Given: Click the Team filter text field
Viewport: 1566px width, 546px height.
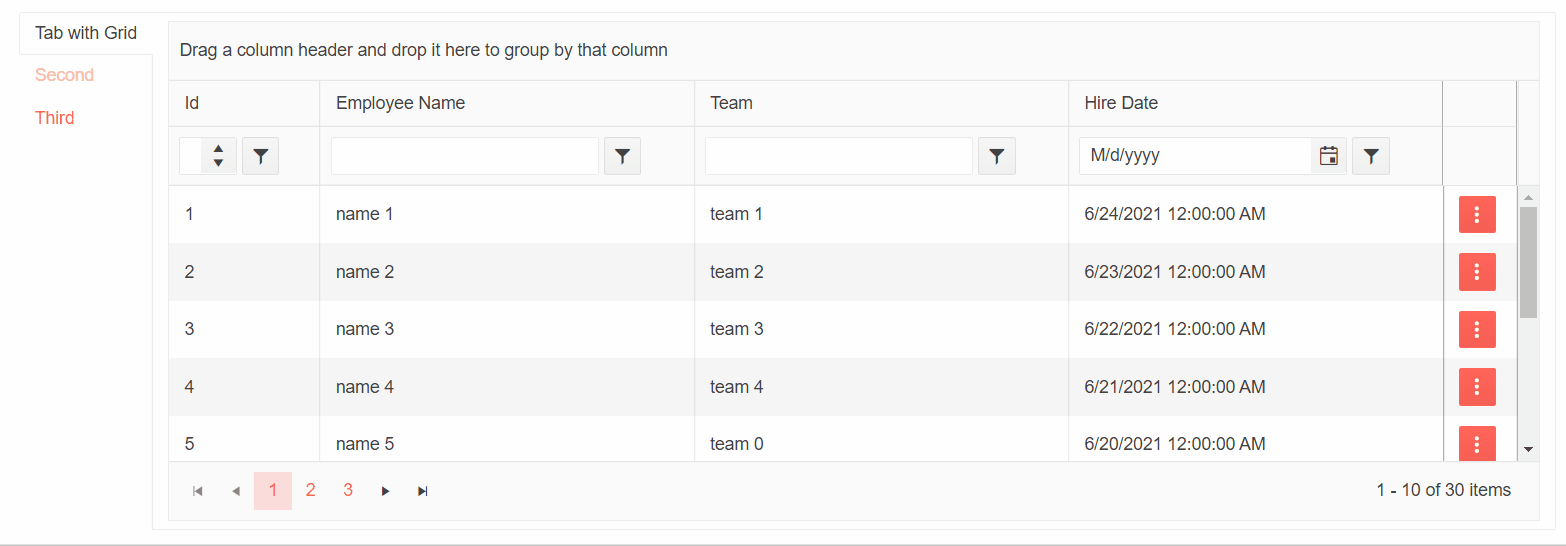Looking at the screenshot, I should (x=838, y=156).
